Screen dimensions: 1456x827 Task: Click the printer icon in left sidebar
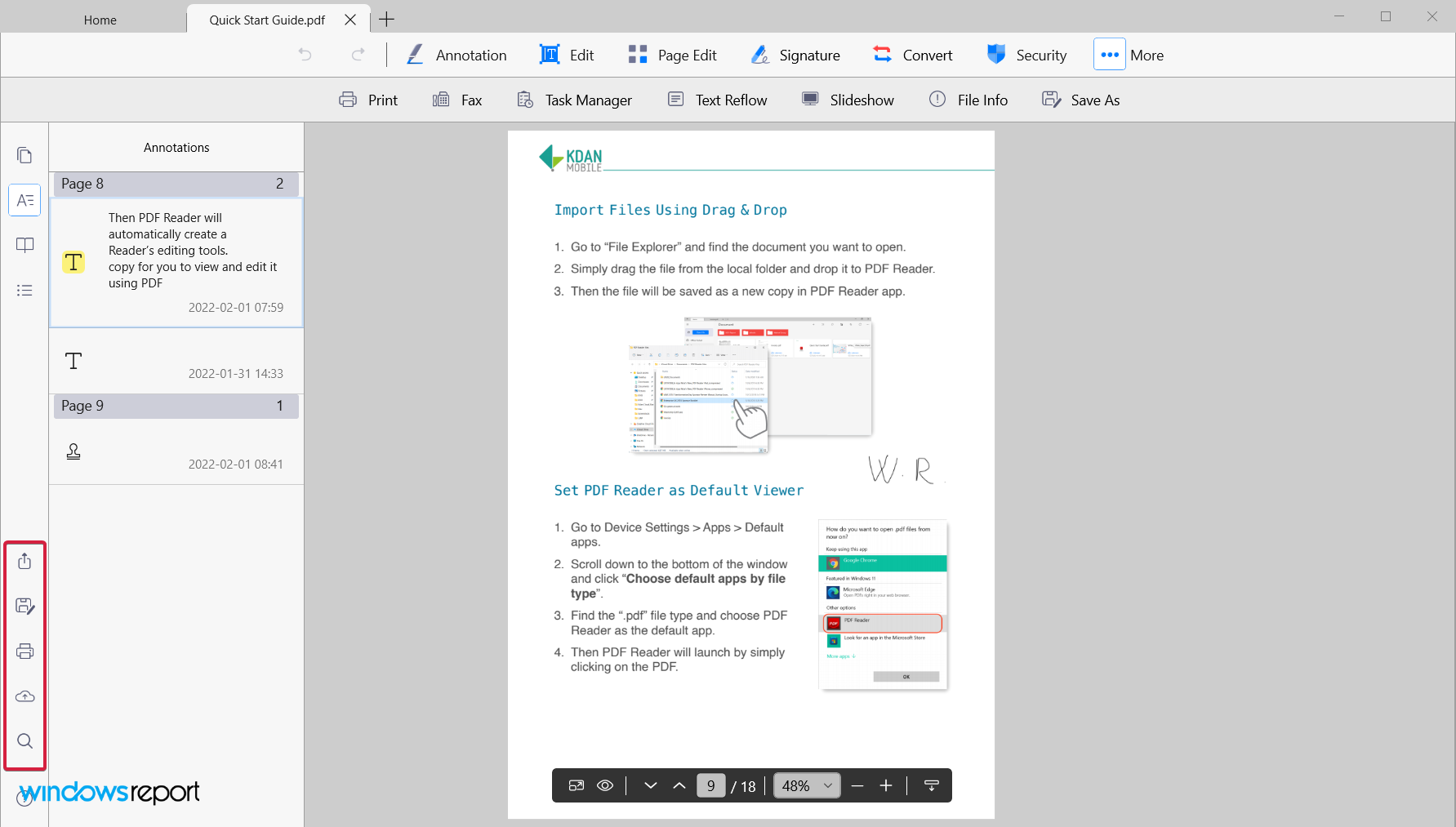coord(24,651)
